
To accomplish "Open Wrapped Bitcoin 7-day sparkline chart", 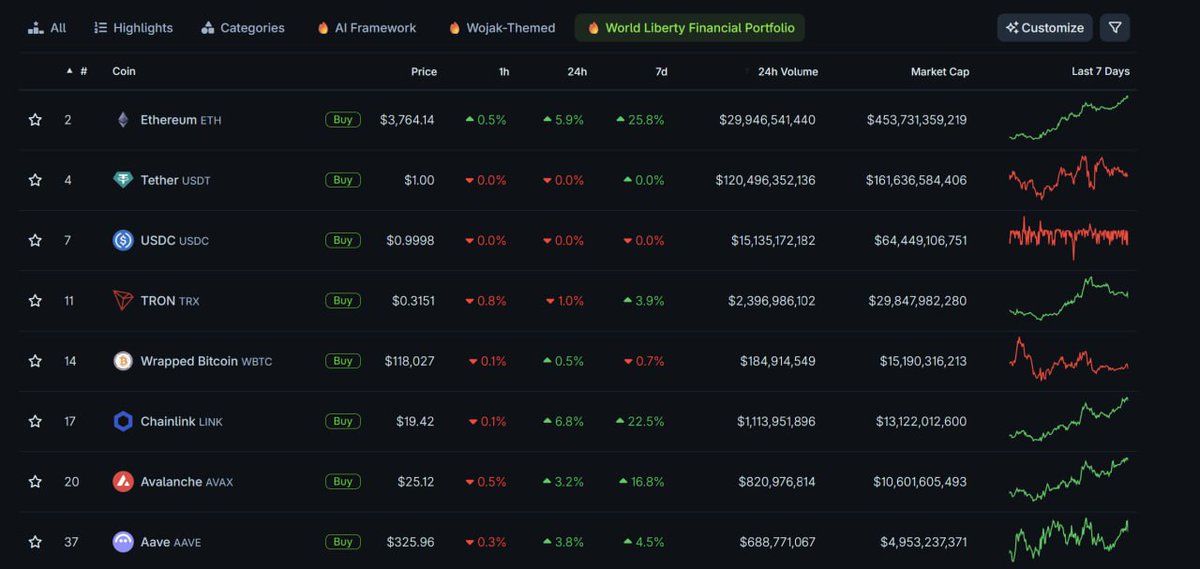I will 1069,359.
